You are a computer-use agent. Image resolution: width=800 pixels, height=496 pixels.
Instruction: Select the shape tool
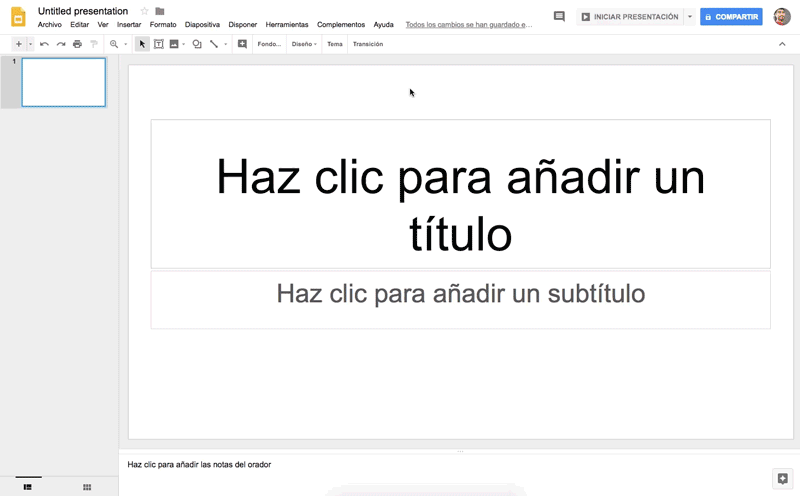pyautogui.click(x=196, y=44)
